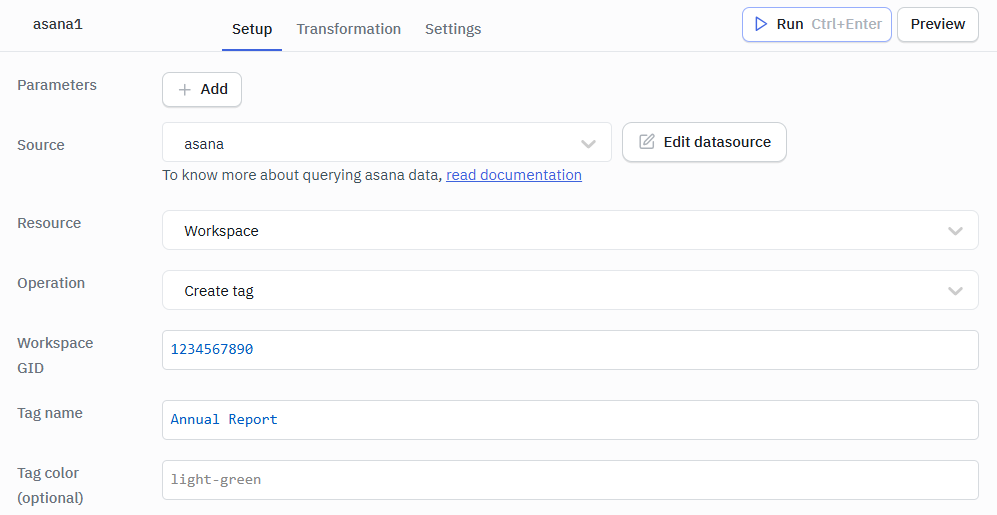Click the pencil icon in Edit datasource

click(647, 142)
